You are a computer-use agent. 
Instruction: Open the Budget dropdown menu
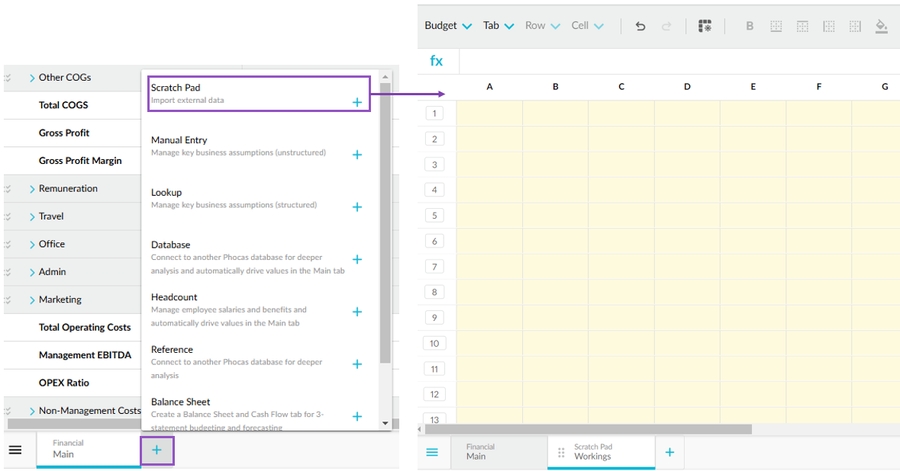tap(447, 26)
